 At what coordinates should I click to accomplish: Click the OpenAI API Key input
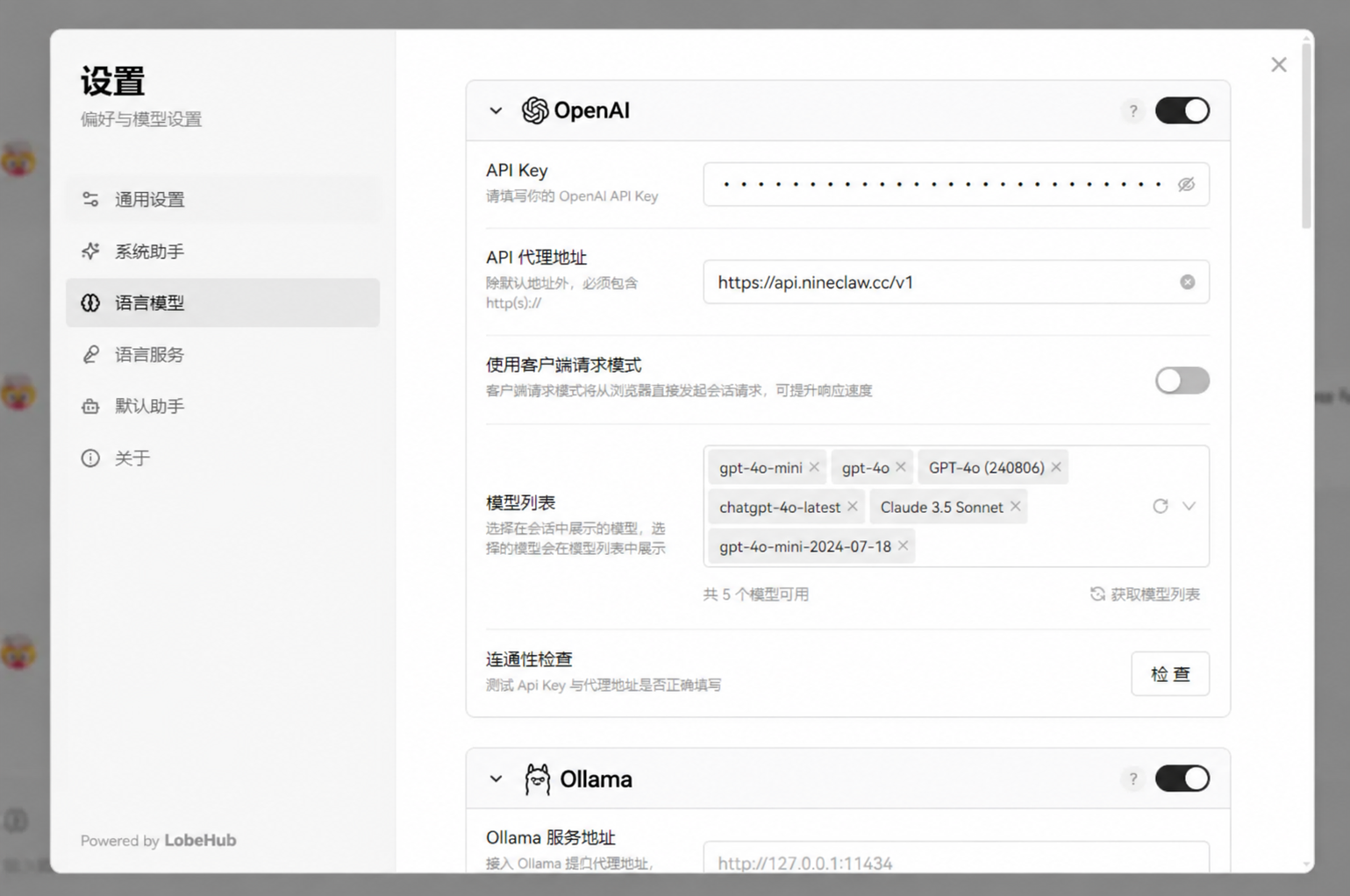(956, 184)
